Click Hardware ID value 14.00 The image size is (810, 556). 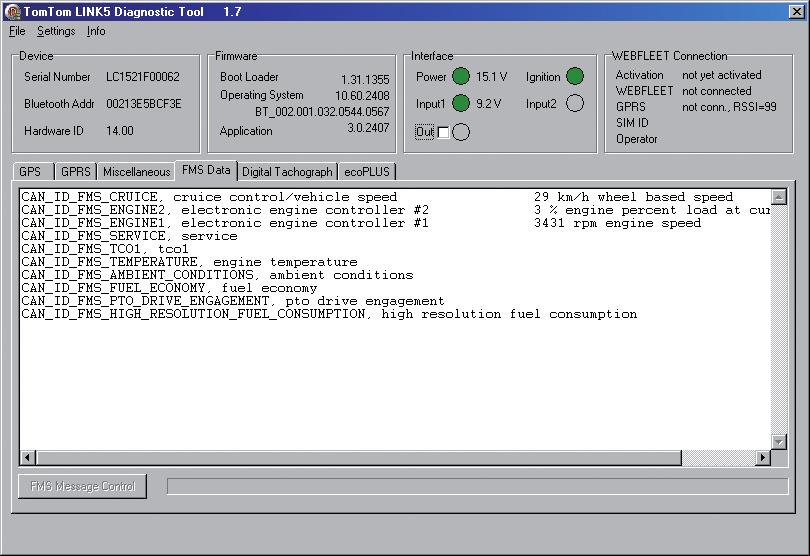(x=120, y=131)
